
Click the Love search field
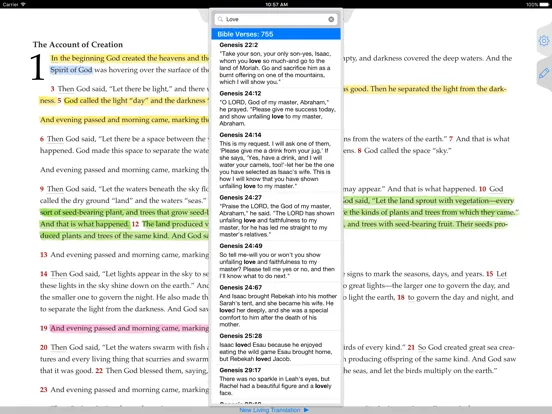[x=276, y=19]
